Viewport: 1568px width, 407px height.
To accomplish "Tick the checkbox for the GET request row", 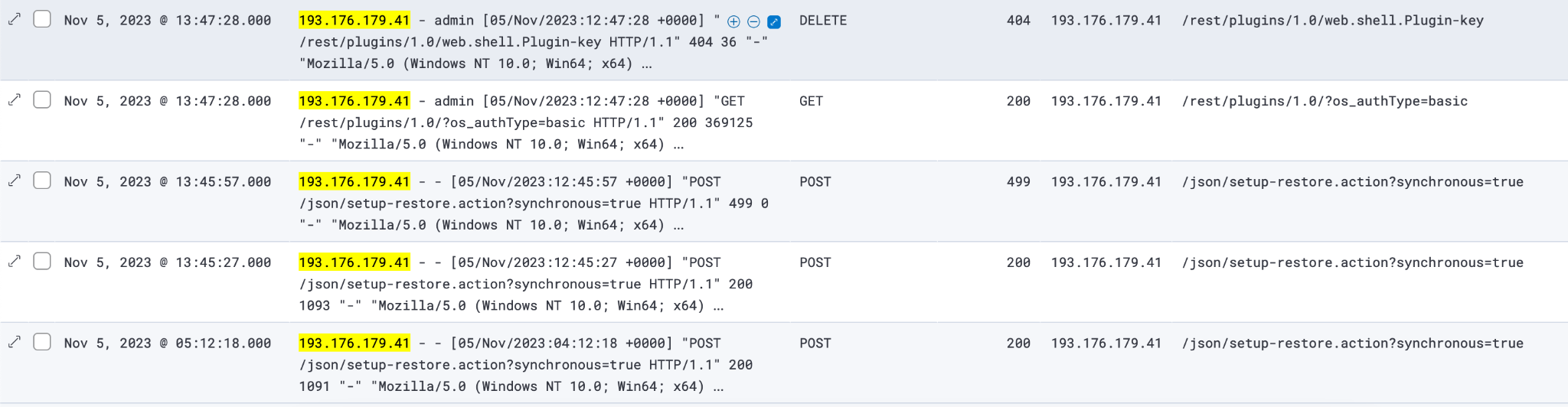I will click(42, 99).
